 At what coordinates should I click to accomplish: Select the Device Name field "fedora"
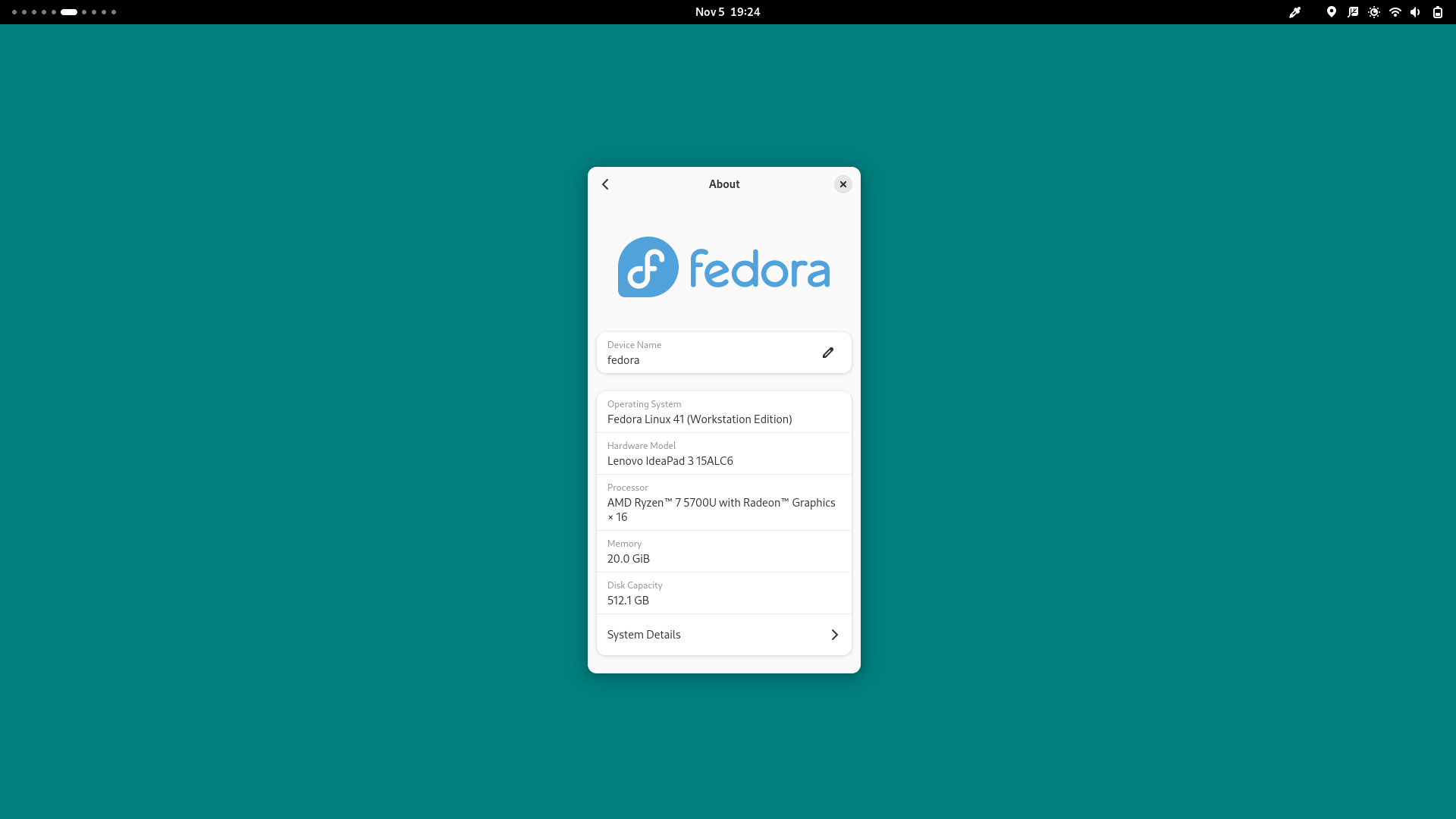723,353
